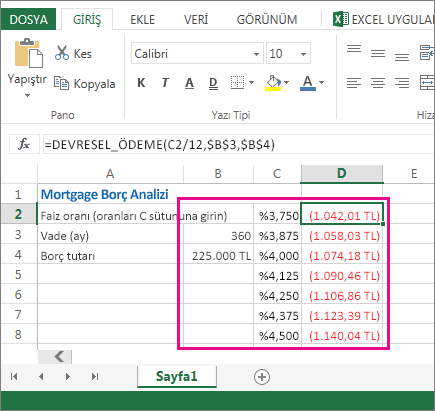The image size is (435, 411).
Task: Open the Yapıştır dropdown arrow
Action: click(x=27, y=96)
